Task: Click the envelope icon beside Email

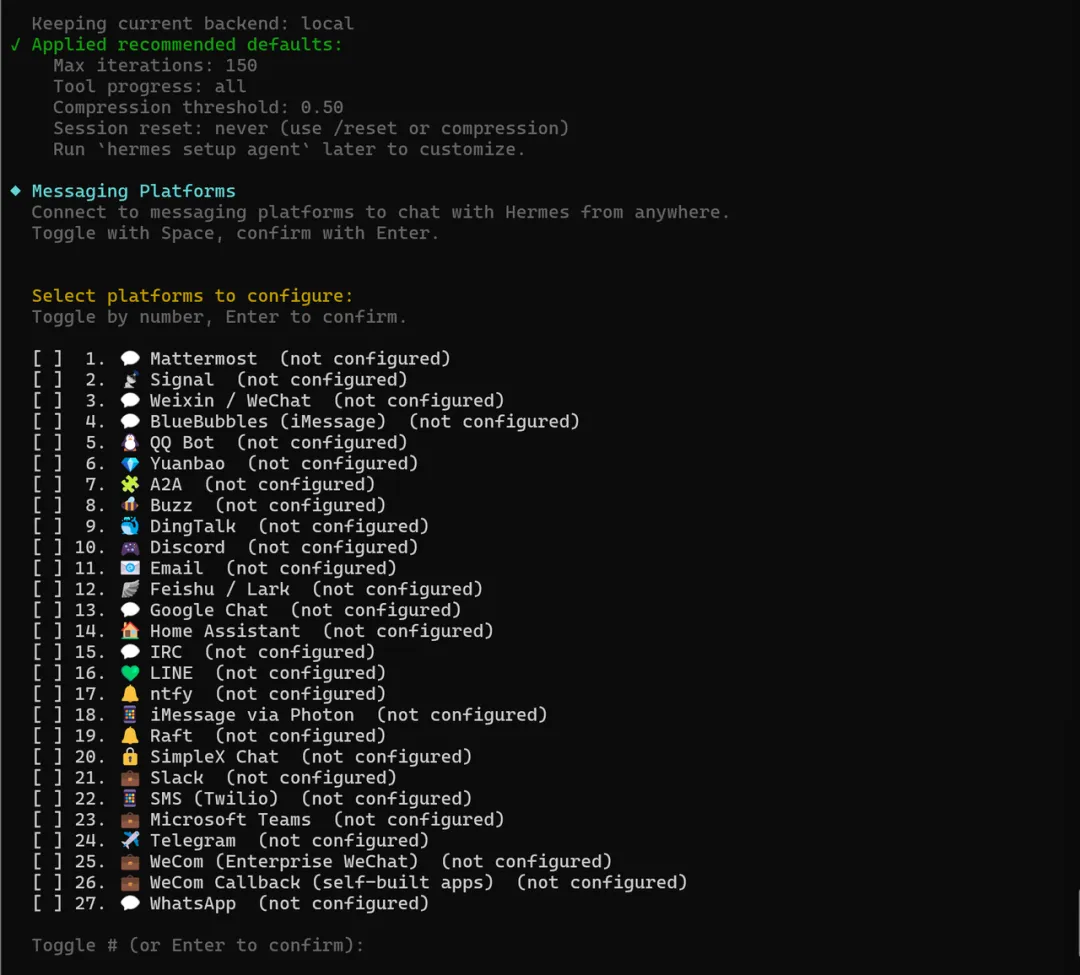Action: pos(129,568)
